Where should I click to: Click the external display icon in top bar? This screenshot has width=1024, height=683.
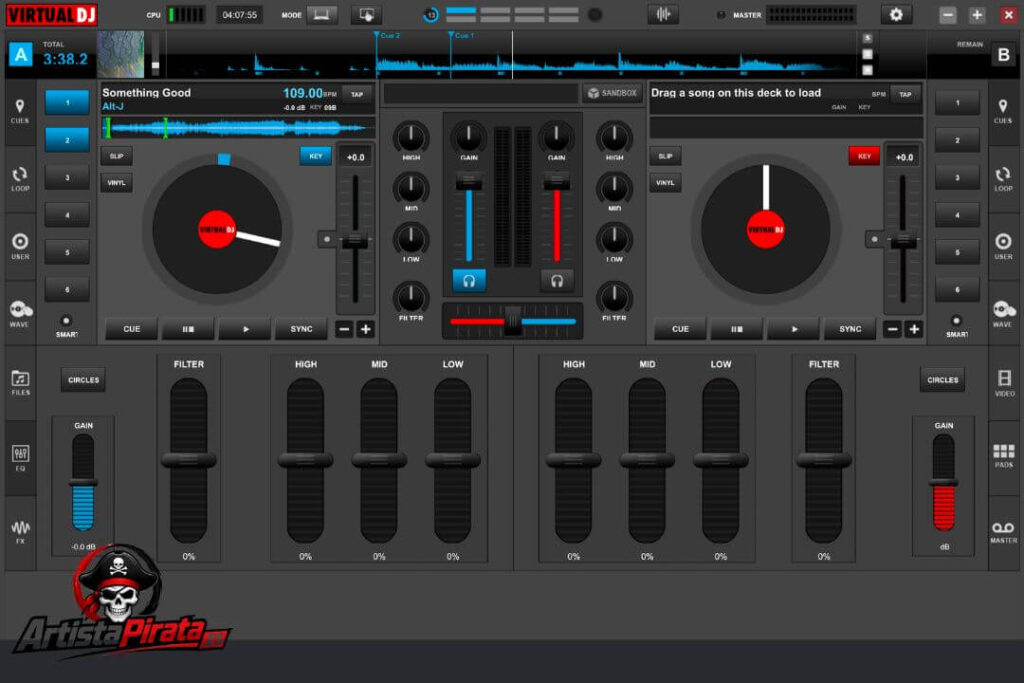pos(366,14)
